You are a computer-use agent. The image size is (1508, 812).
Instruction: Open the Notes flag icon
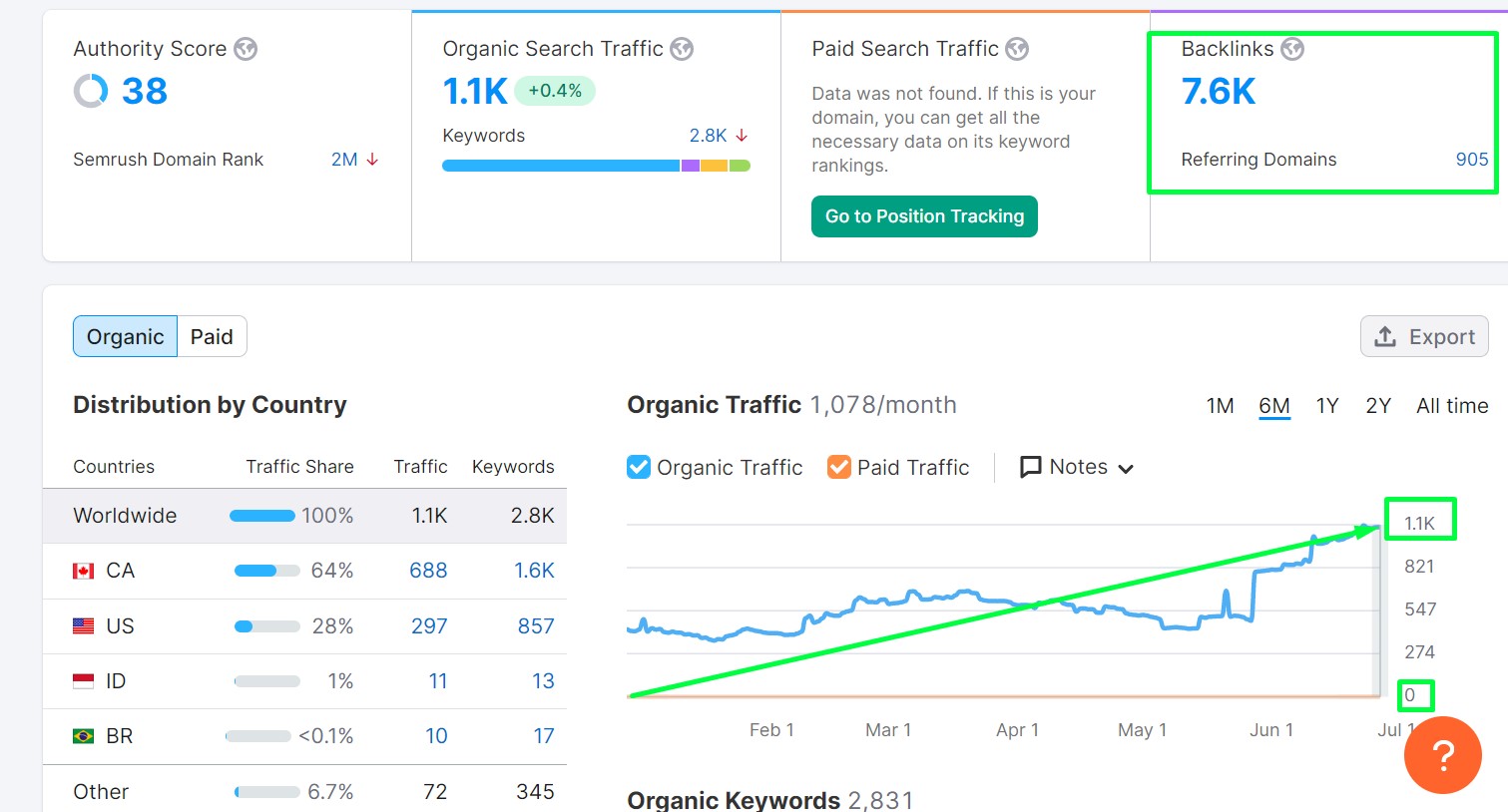tap(1031, 466)
